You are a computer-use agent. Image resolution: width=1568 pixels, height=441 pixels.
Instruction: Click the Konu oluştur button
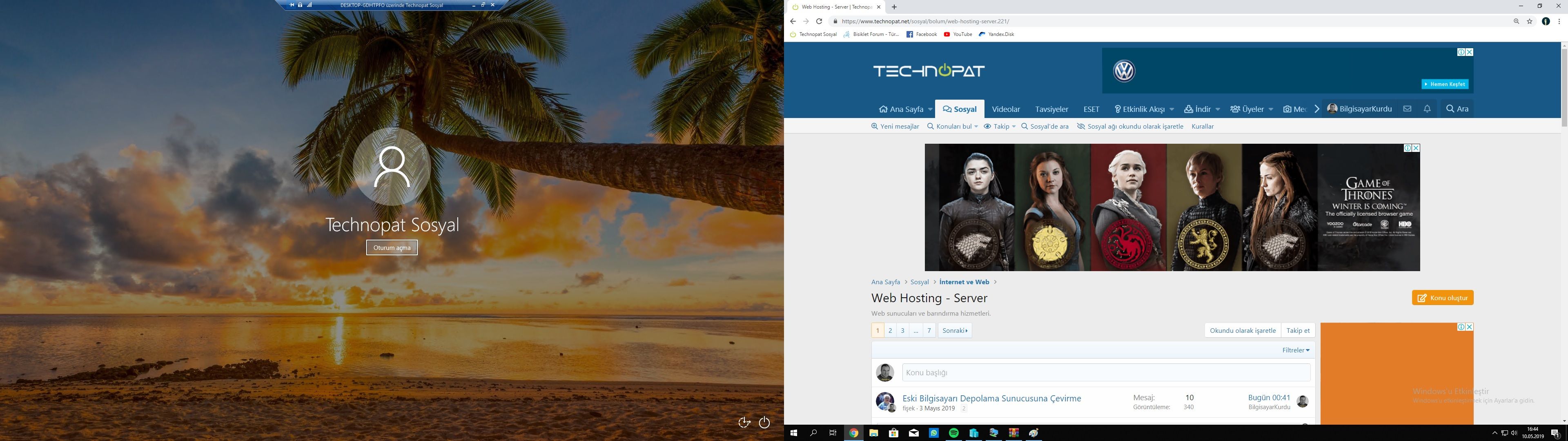1442,298
